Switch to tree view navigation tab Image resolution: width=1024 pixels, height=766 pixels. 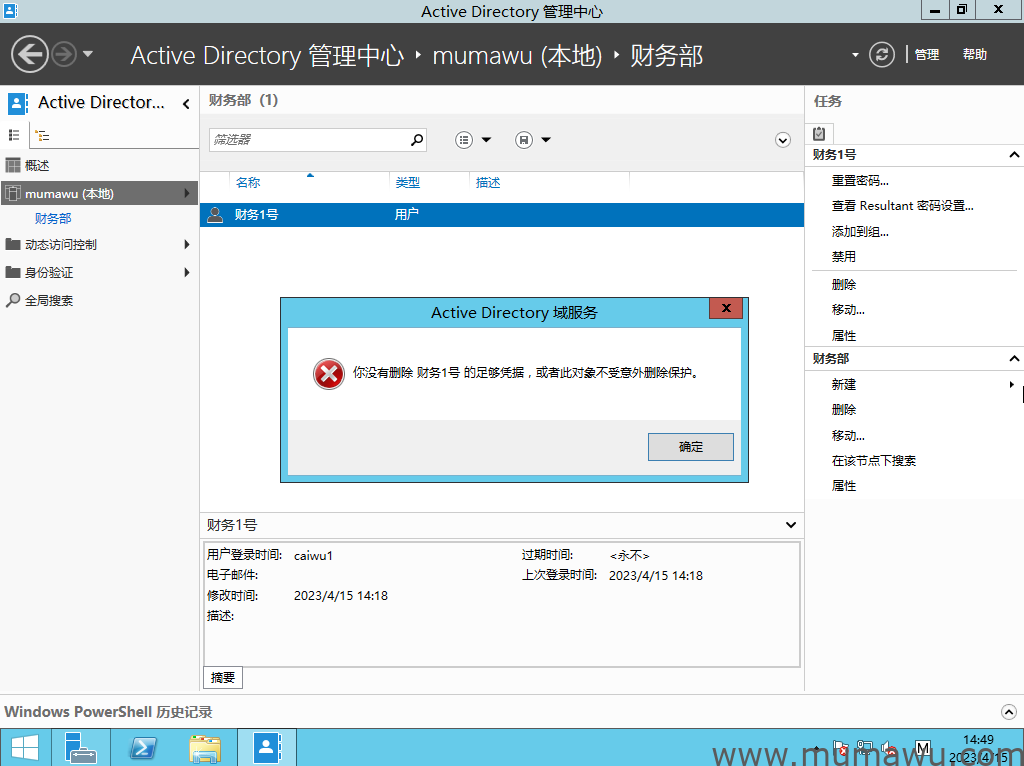tap(42, 135)
